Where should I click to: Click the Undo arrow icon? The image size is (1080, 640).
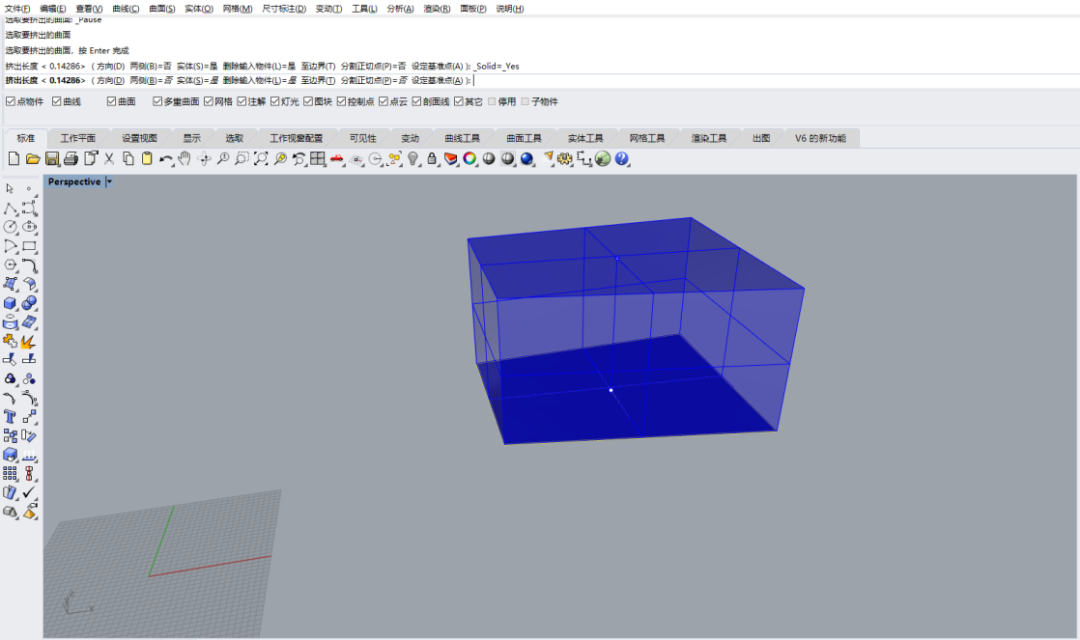coord(165,159)
